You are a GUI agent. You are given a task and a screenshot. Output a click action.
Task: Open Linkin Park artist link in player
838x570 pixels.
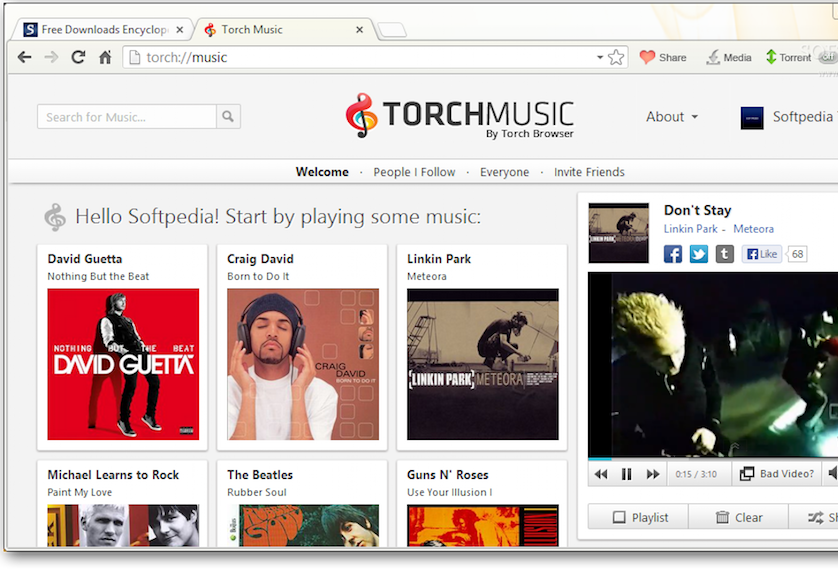(x=690, y=229)
